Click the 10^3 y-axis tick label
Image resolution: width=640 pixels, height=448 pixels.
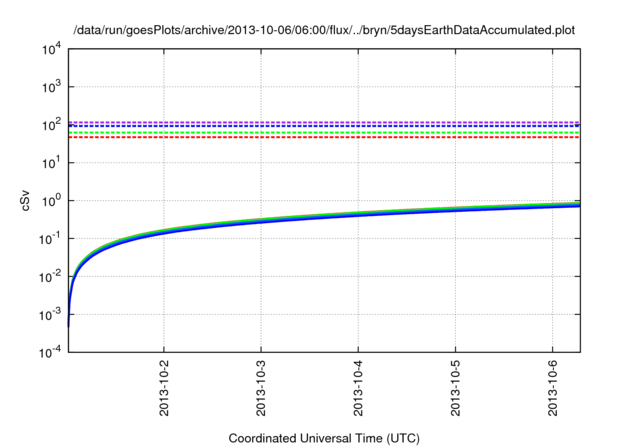coord(49,86)
